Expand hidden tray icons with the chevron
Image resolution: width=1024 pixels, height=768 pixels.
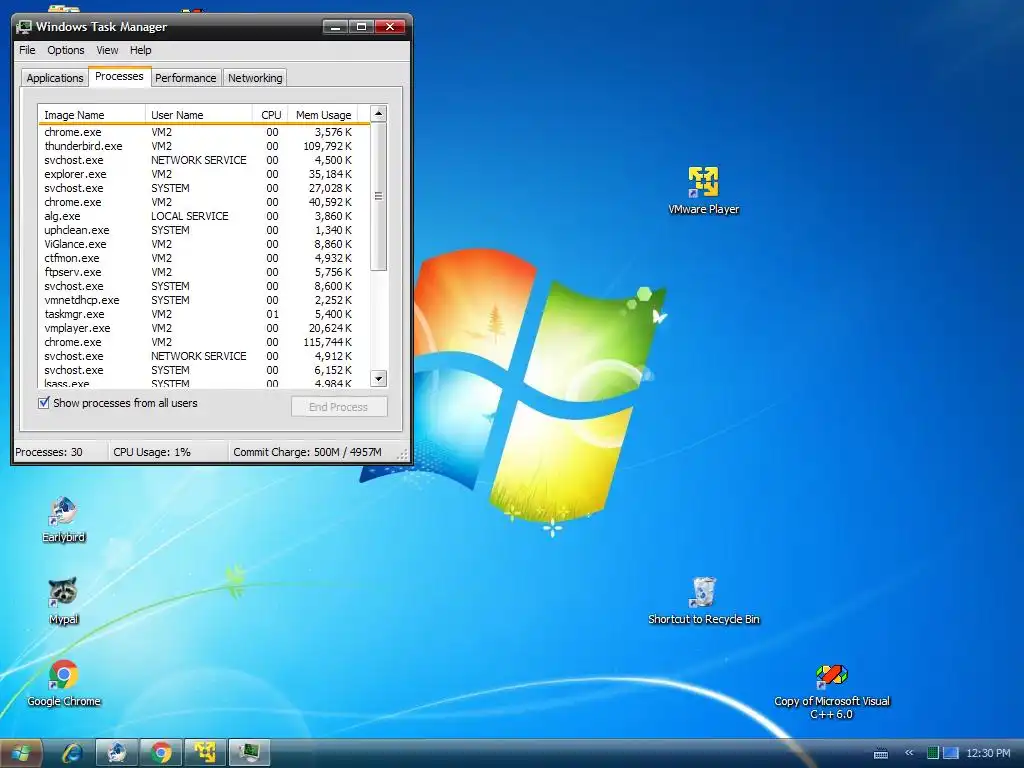[909, 753]
